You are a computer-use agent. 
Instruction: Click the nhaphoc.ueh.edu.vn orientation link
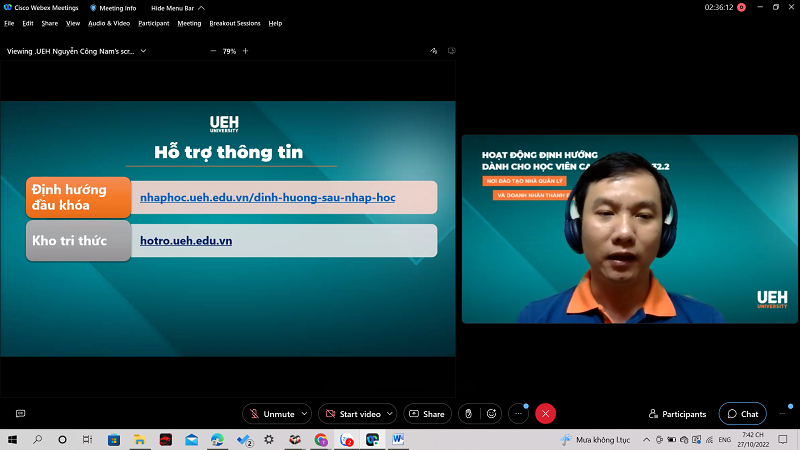pos(267,197)
